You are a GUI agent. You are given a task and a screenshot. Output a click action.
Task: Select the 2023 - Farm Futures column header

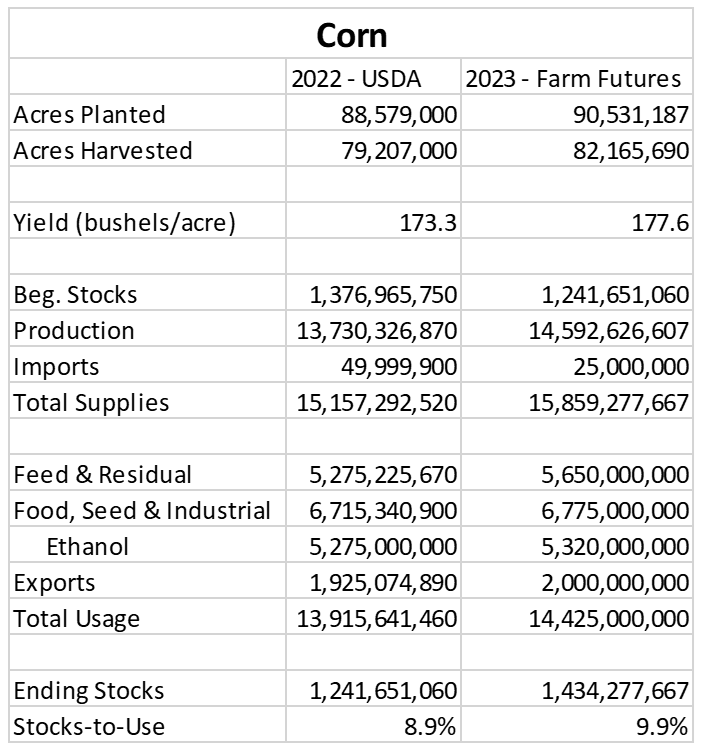click(575, 79)
